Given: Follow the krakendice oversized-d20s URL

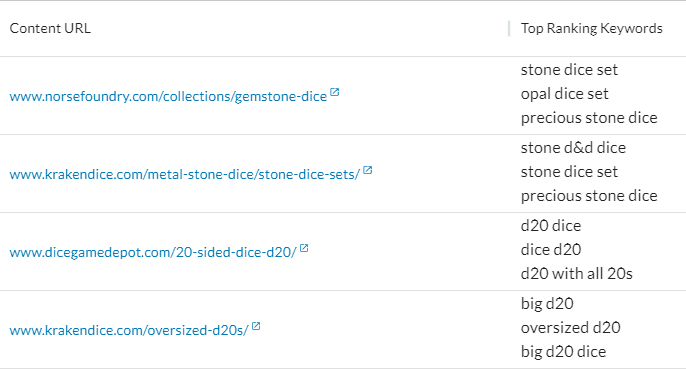Looking at the screenshot, I should click(x=129, y=330).
